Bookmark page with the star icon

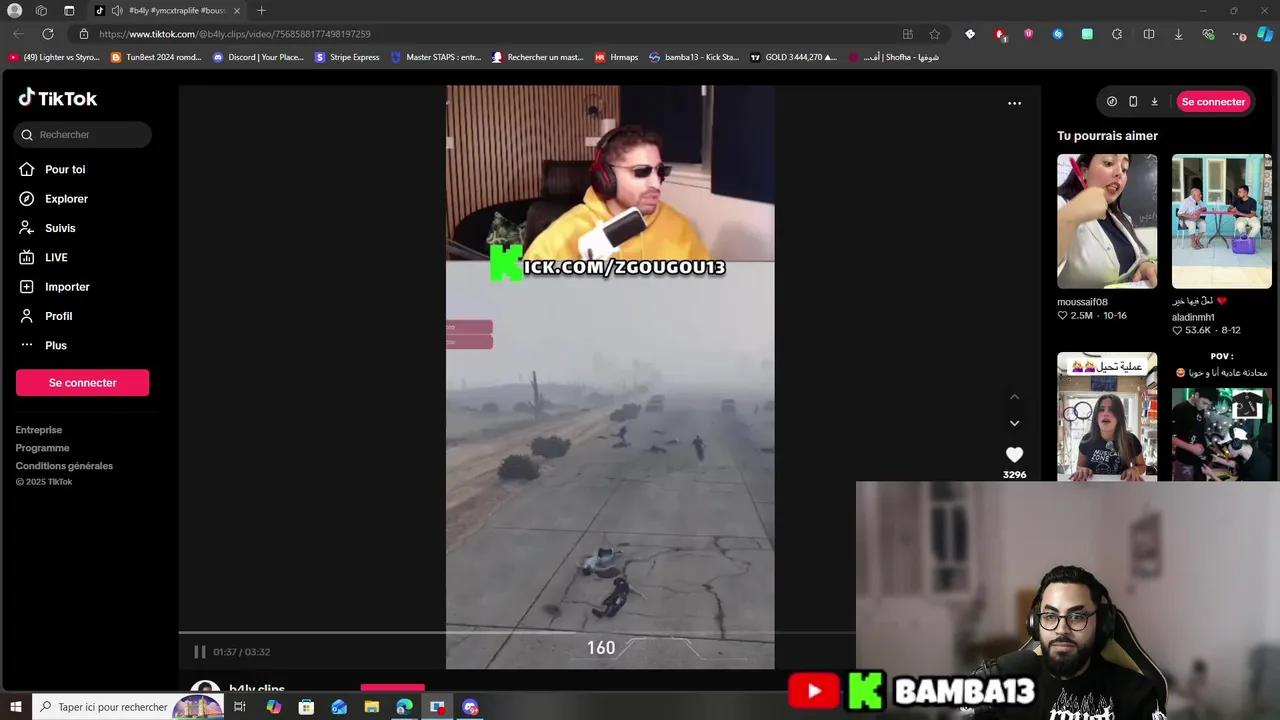point(935,34)
